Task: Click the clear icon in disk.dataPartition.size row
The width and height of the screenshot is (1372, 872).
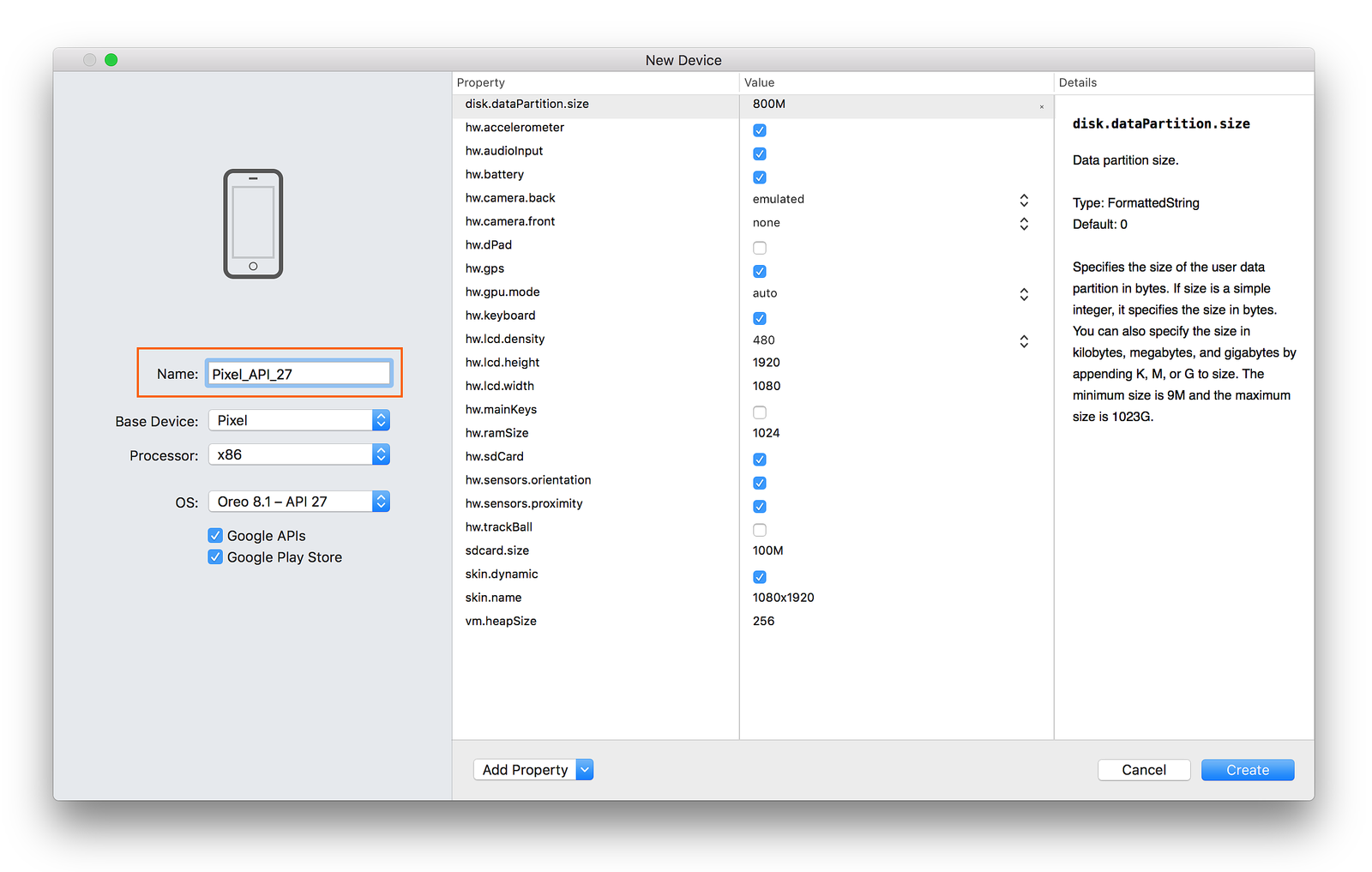Action: pyautogui.click(x=1041, y=106)
